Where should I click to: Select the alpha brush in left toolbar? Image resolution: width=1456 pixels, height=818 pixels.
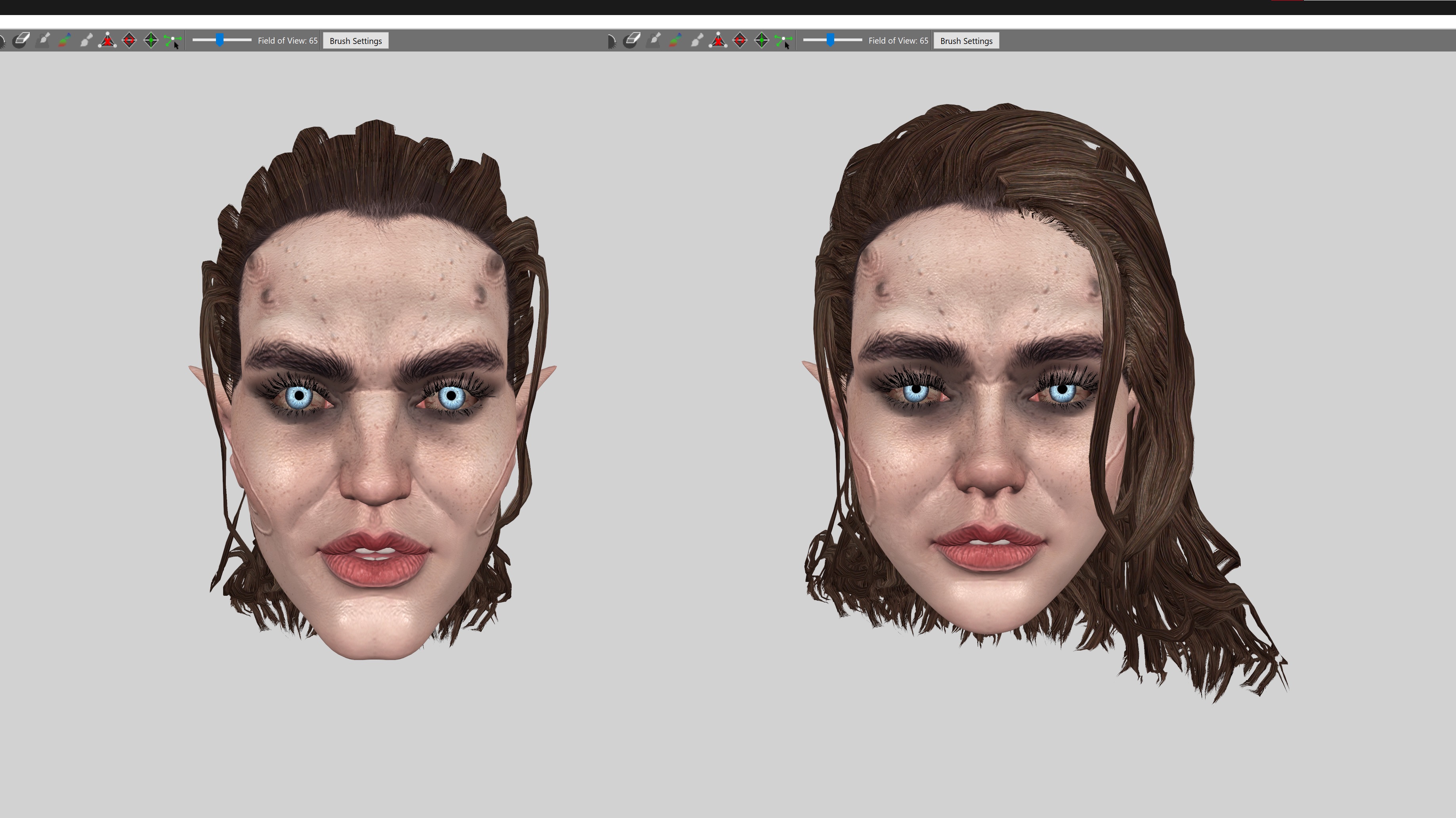tap(86, 40)
